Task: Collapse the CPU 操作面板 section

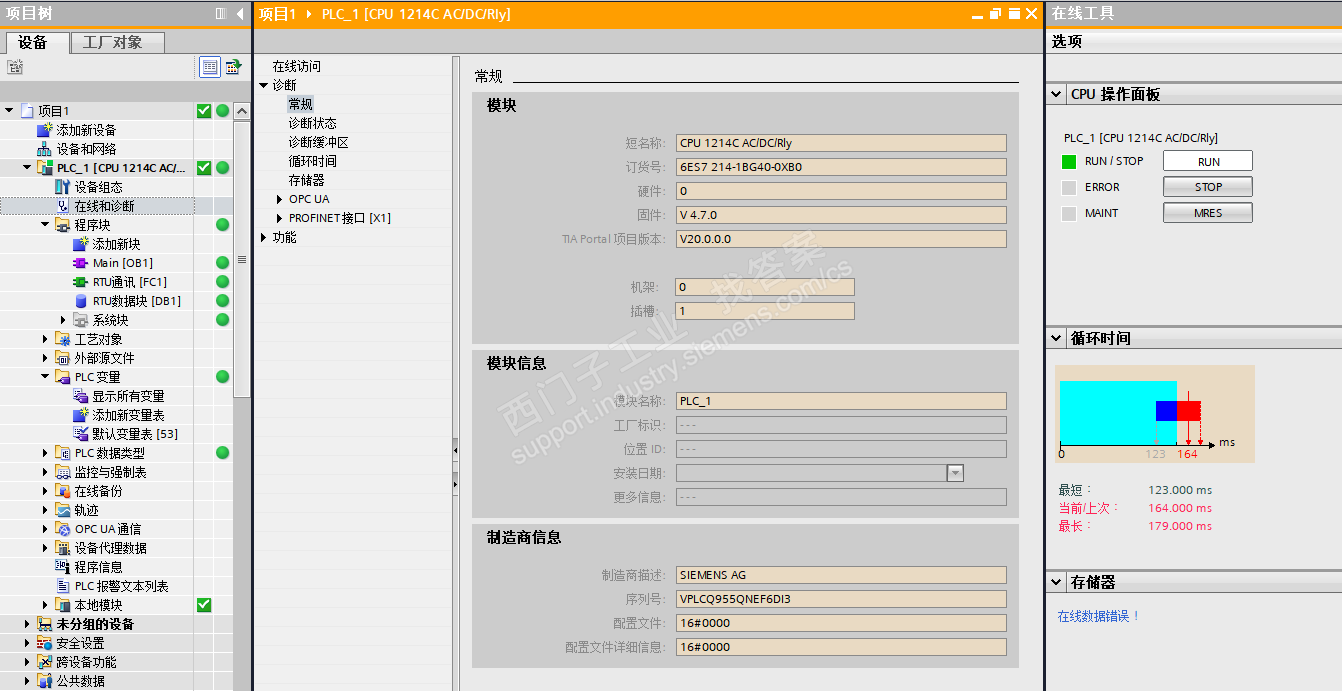Action: [1056, 94]
